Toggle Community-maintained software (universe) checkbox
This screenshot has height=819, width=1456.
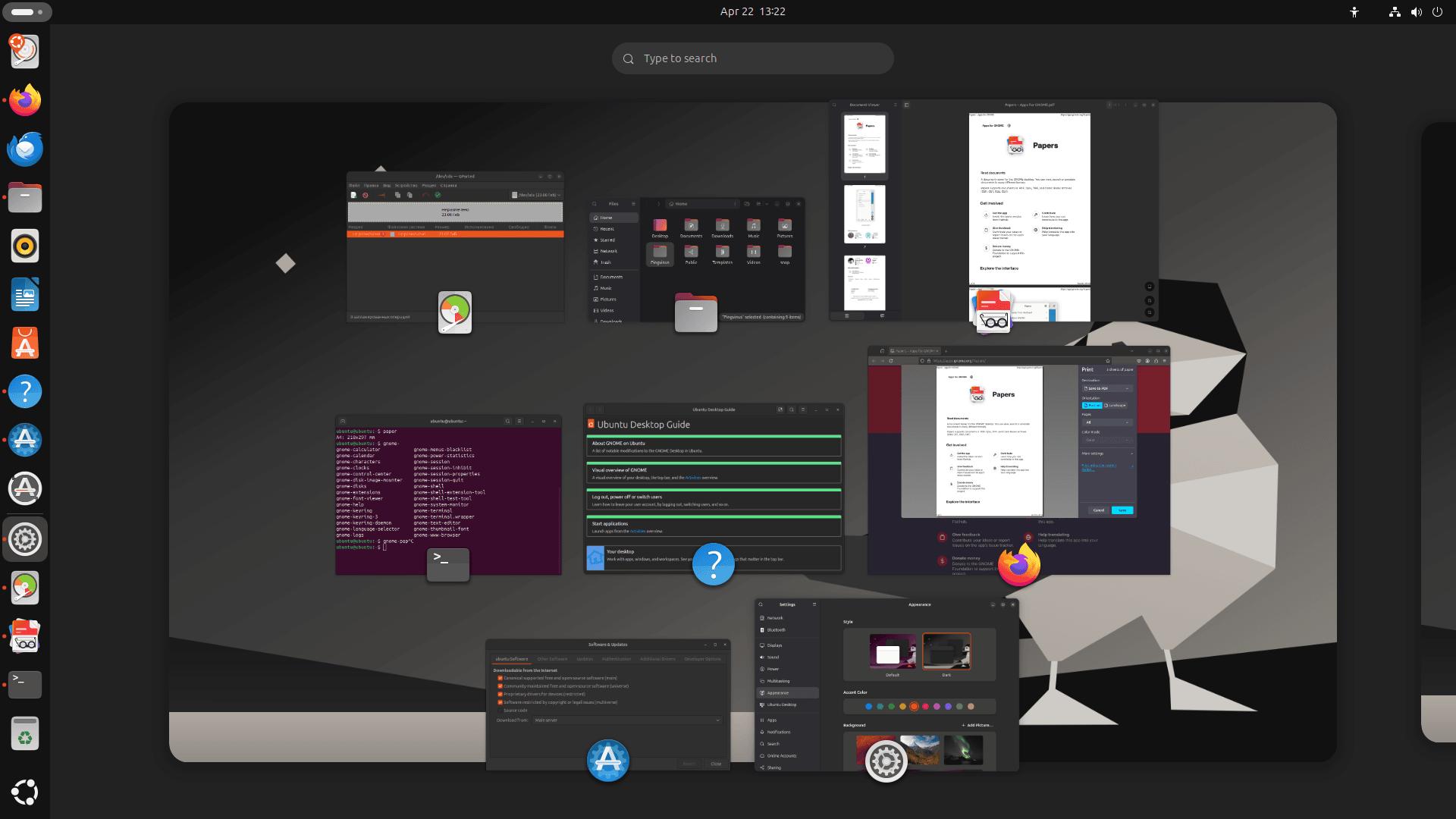tap(500, 686)
